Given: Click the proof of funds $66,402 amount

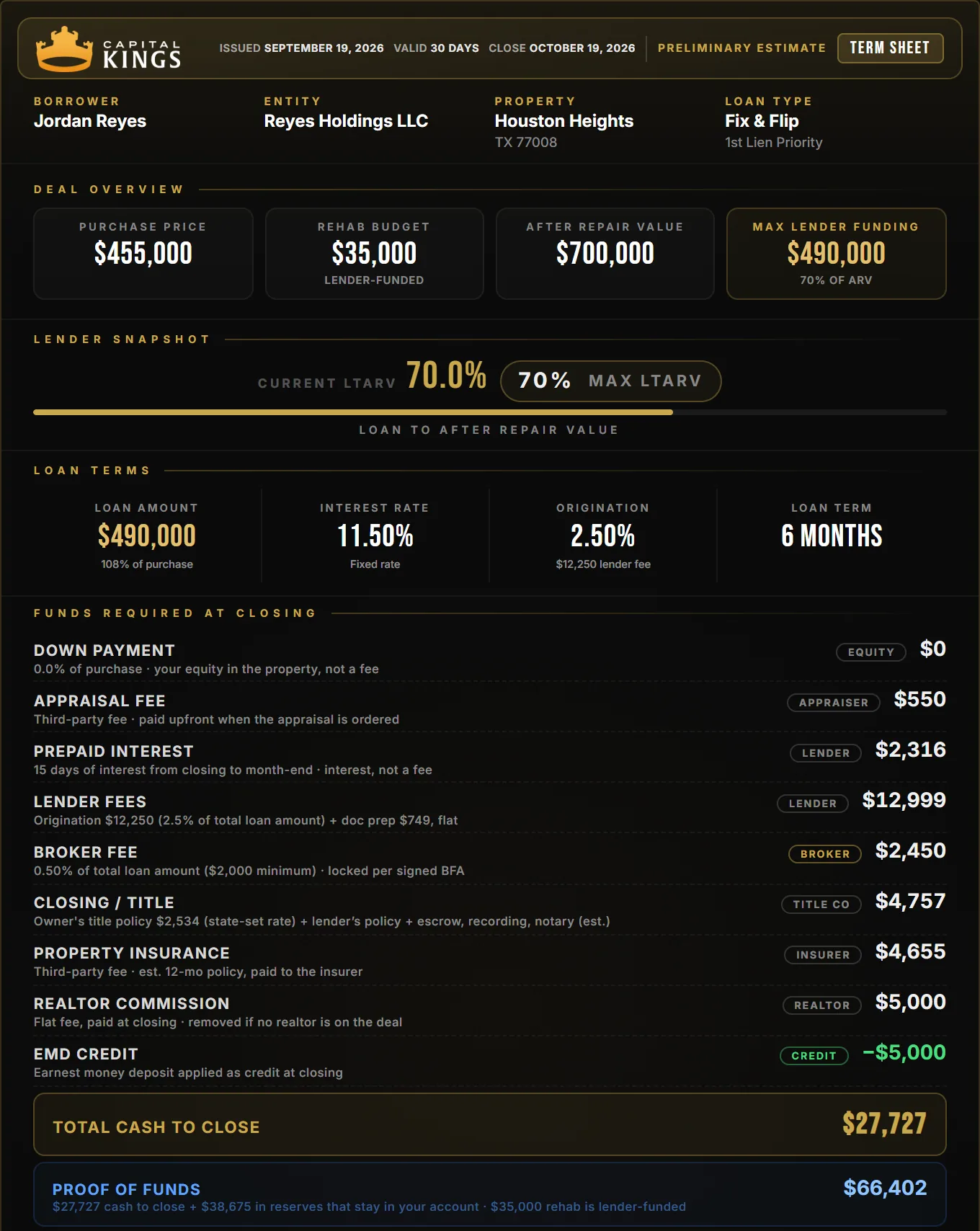Looking at the screenshot, I should pyautogui.click(x=886, y=1188).
